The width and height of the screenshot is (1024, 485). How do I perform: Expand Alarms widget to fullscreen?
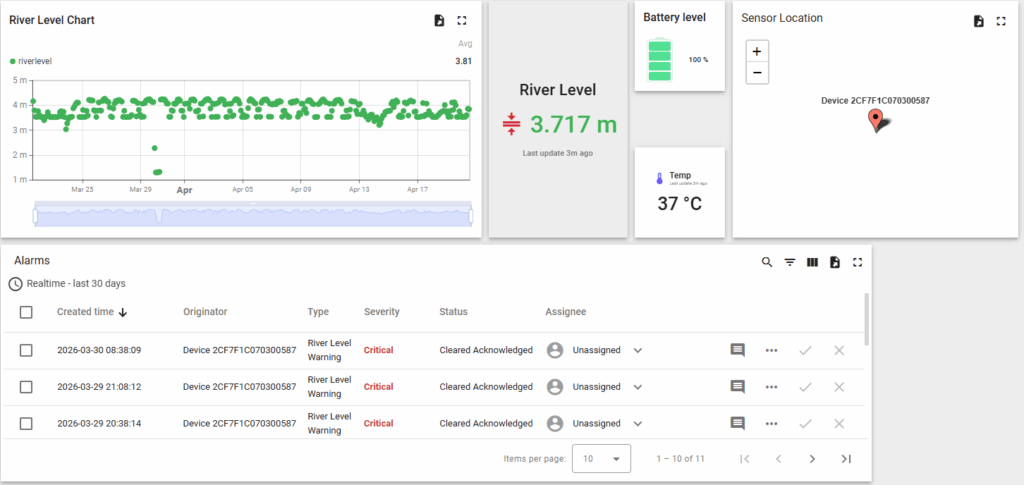[x=857, y=262]
